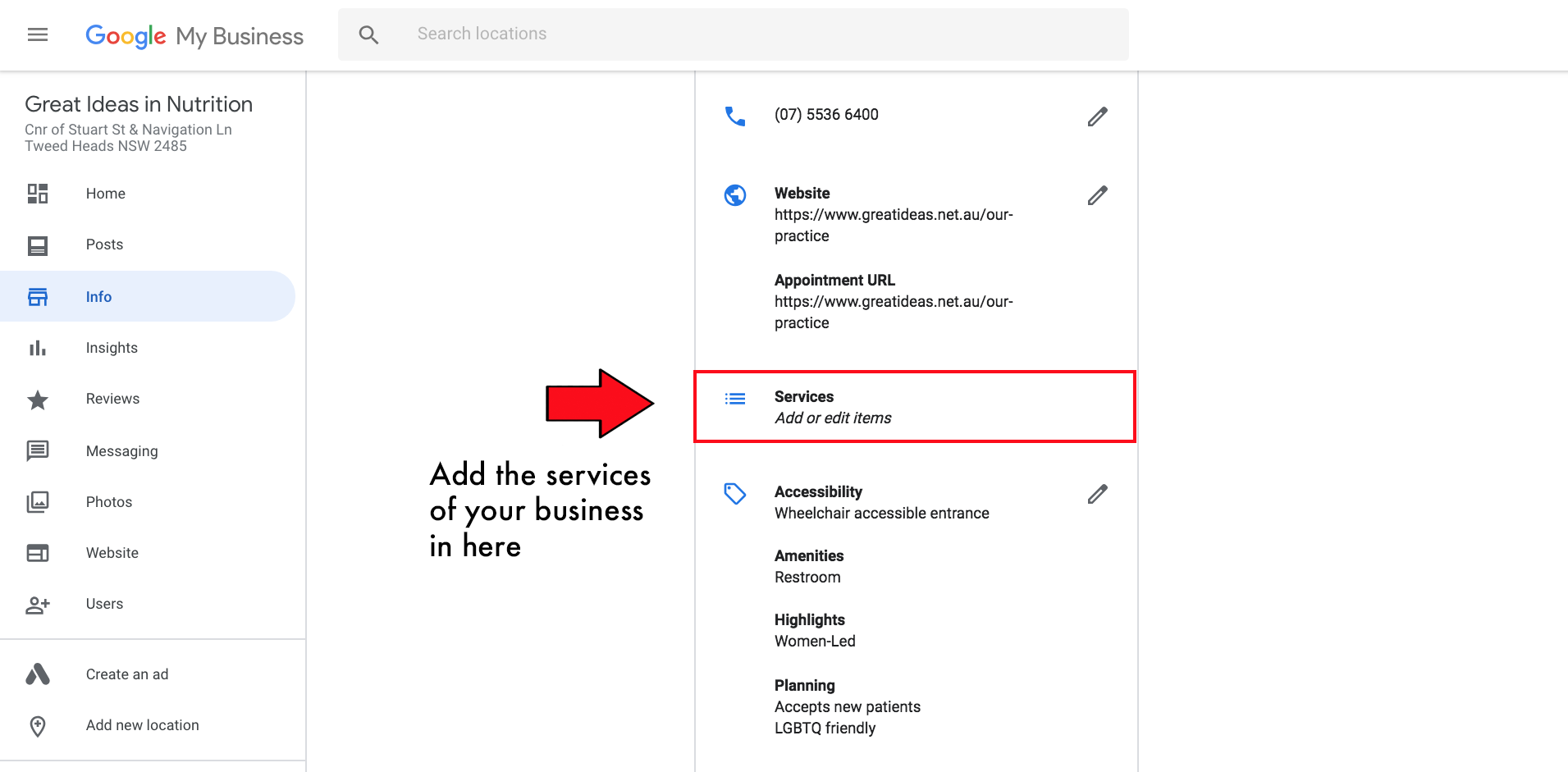The width and height of the screenshot is (1568, 772).
Task: Click the Reviews star icon
Action: click(38, 400)
